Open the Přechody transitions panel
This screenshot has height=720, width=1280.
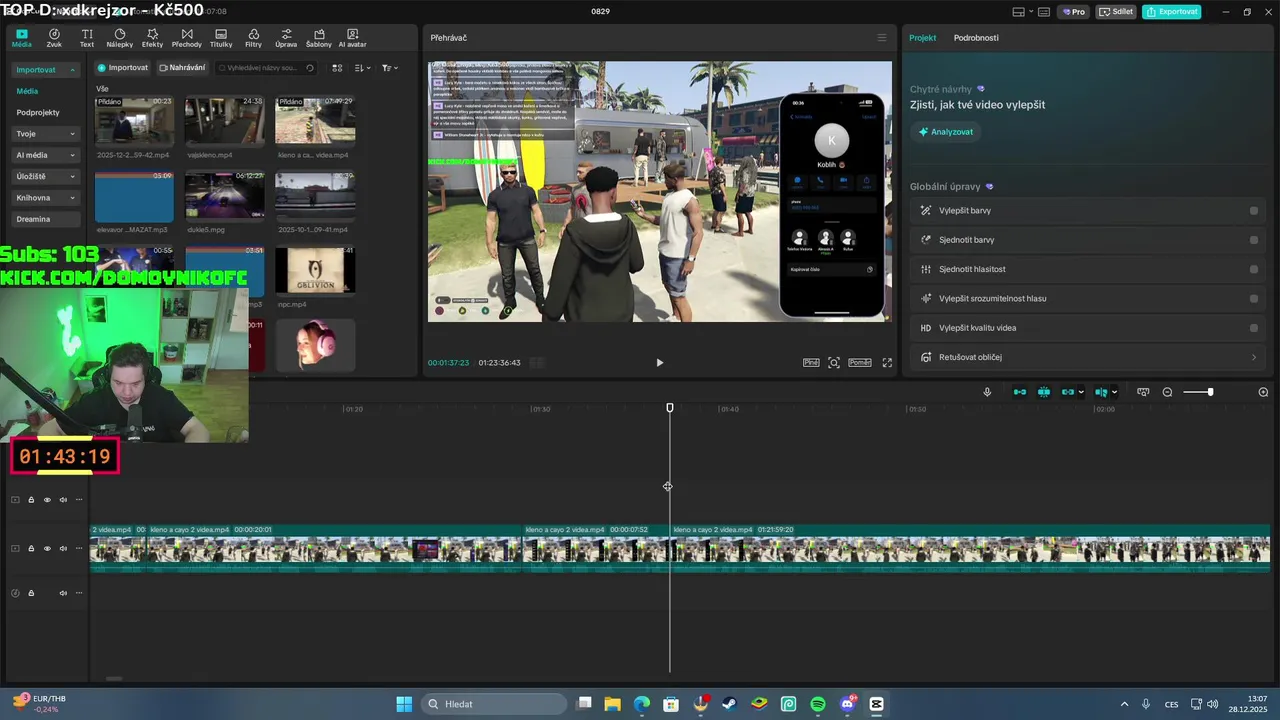click(x=187, y=38)
